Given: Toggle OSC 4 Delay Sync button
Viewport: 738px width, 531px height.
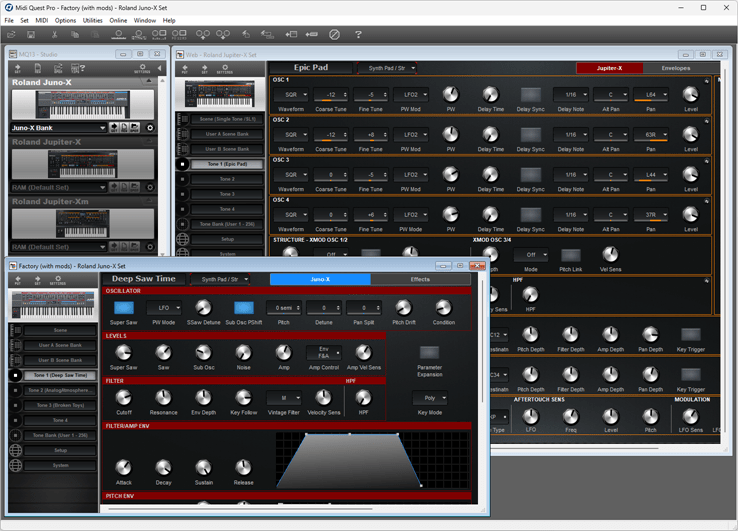Looking at the screenshot, I should coord(530,215).
